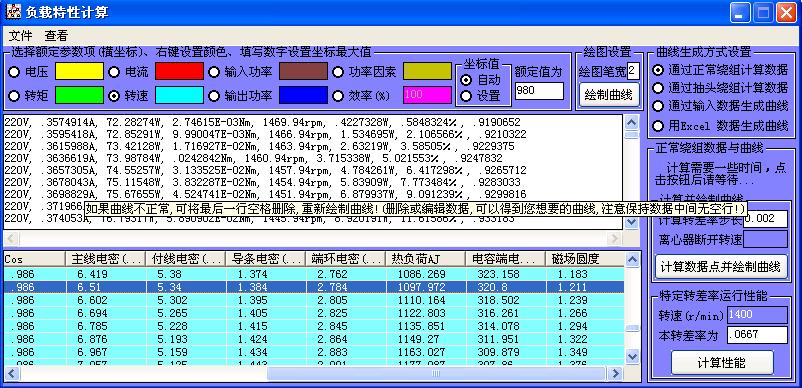Click the yellow 电压 color swatch
Image resolution: width=802 pixels, height=388 pixels.
pyautogui.click(x=79, y=71)
